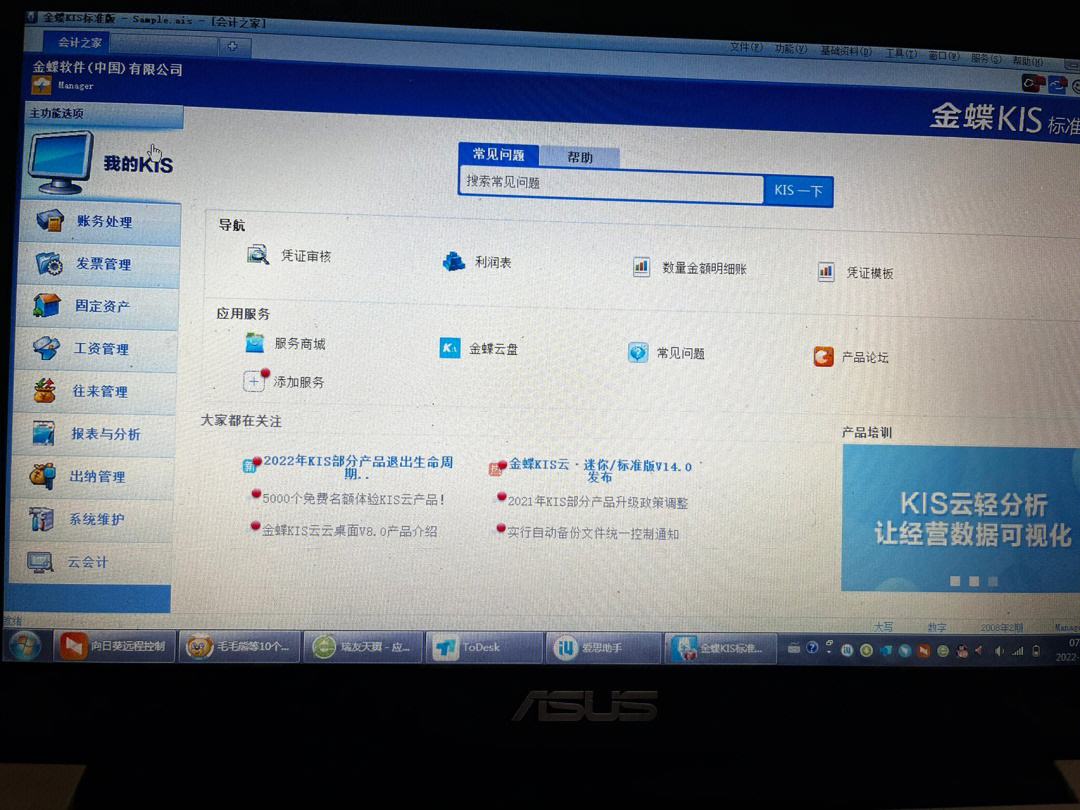Open the 工具 menu
Viewport: 1080px width, 810px height.
tap(901, 53)
